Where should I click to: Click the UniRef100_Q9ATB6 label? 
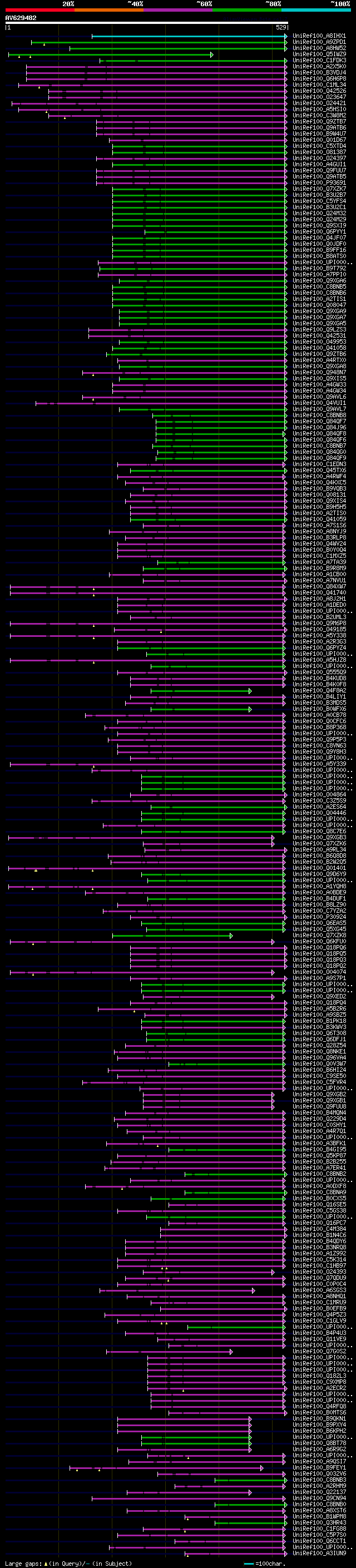[319, 128]
